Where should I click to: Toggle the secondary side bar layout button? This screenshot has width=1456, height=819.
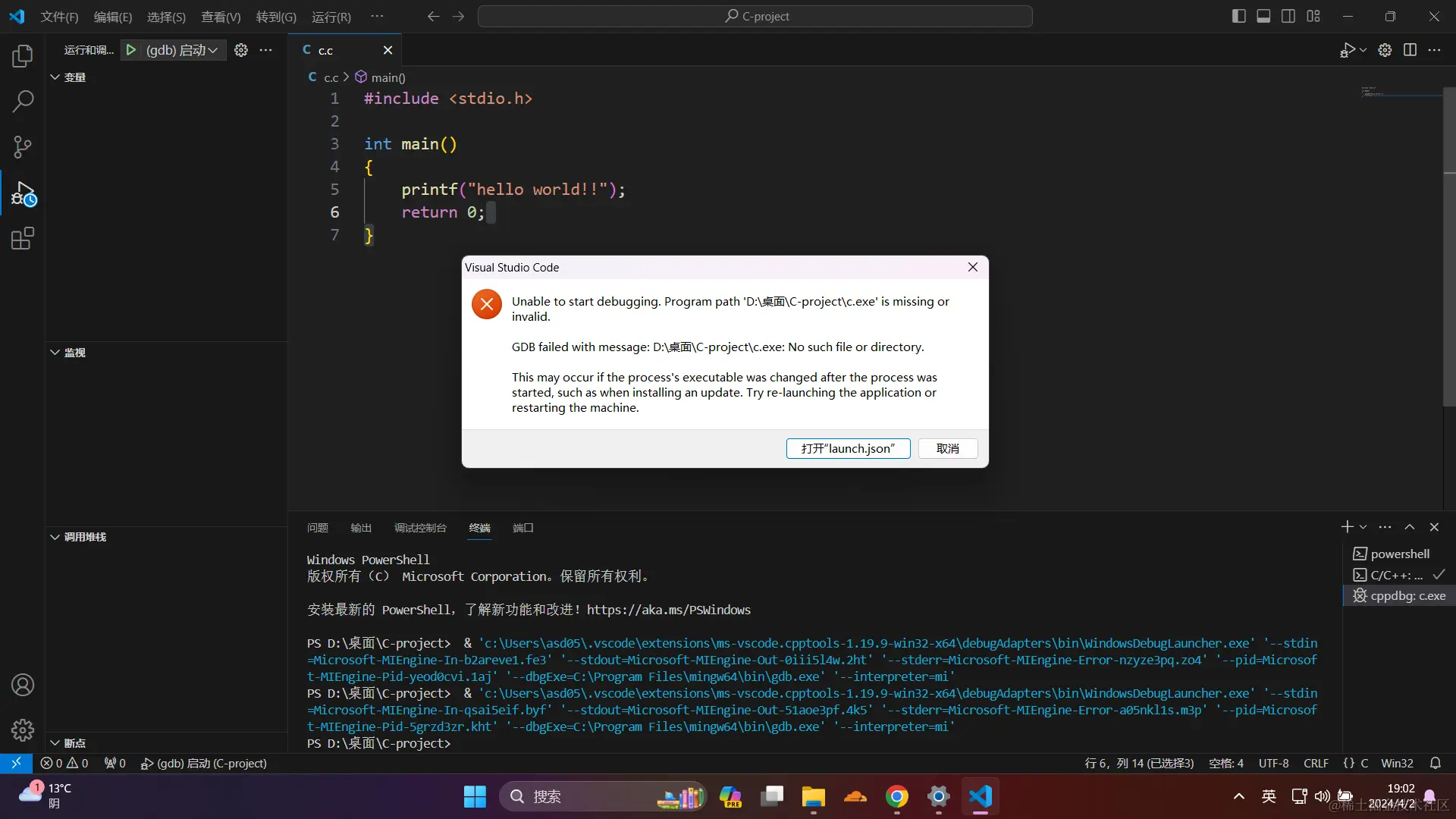1288,16
